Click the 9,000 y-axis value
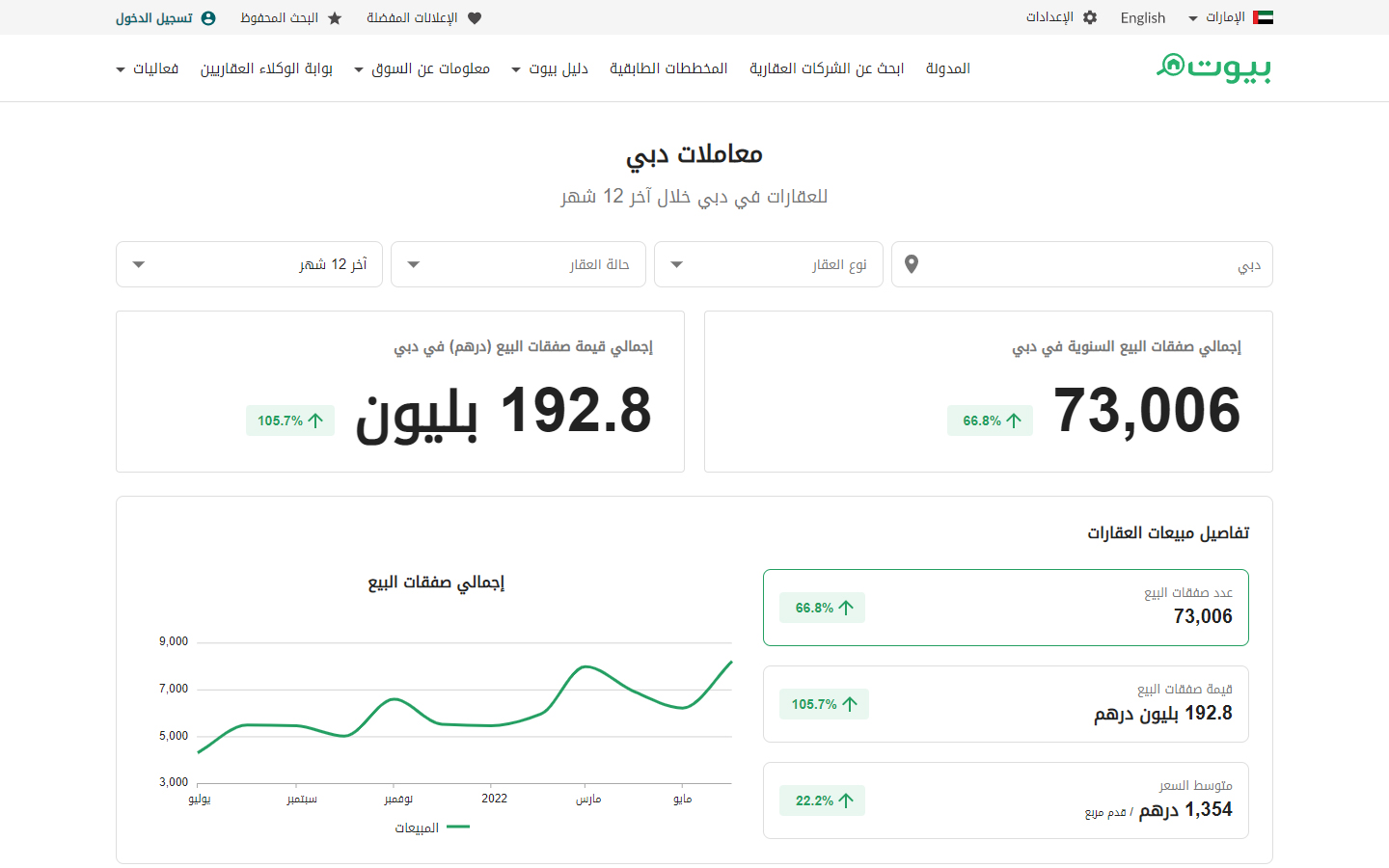Image resolution: width=1389 pixels, height=868 pixels. point(174,641)
